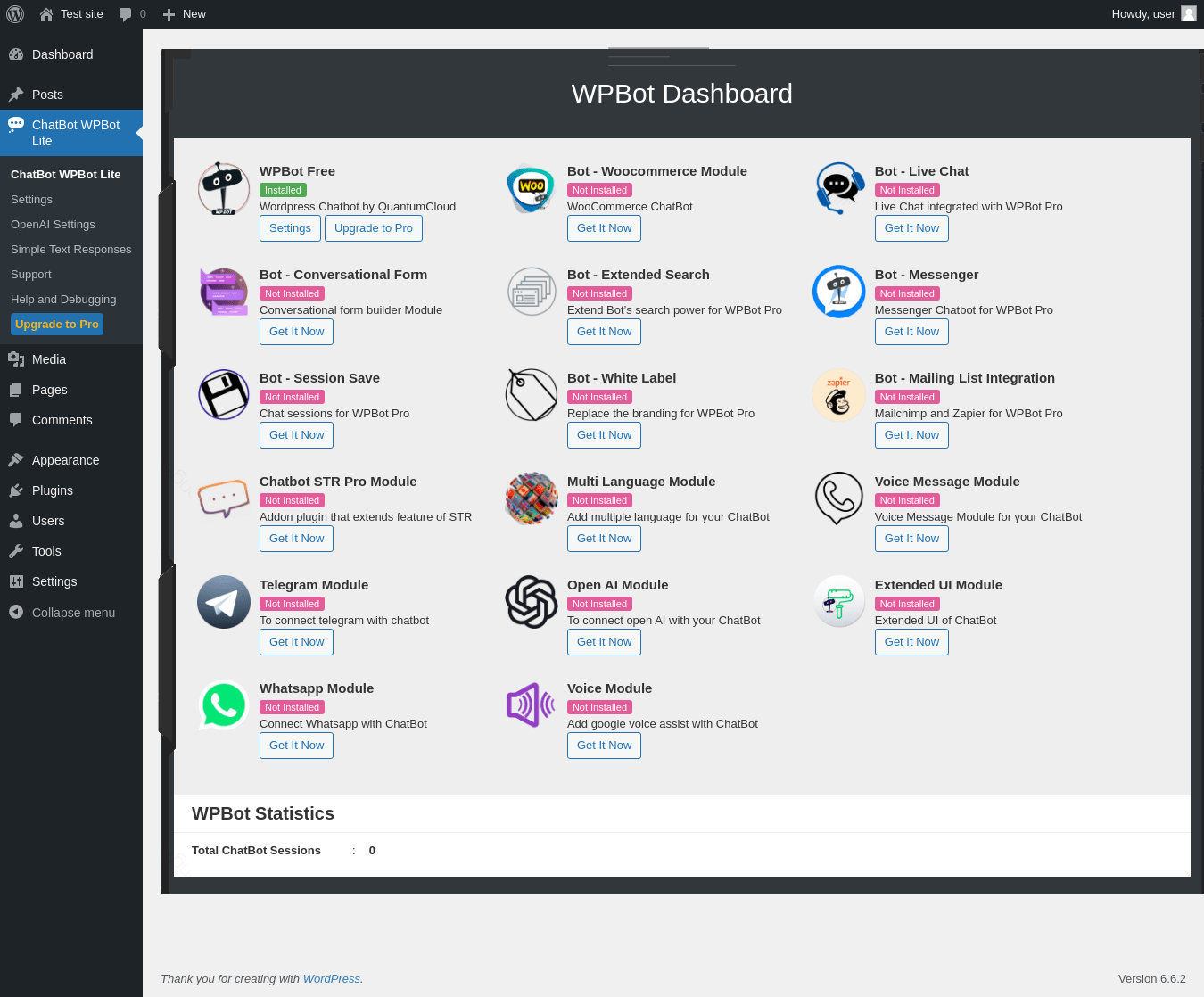The height and width of the screenshot is (997, 1204).
Task: Click Get It Now for Whatsapp Module
Action: tap(296, 746)
